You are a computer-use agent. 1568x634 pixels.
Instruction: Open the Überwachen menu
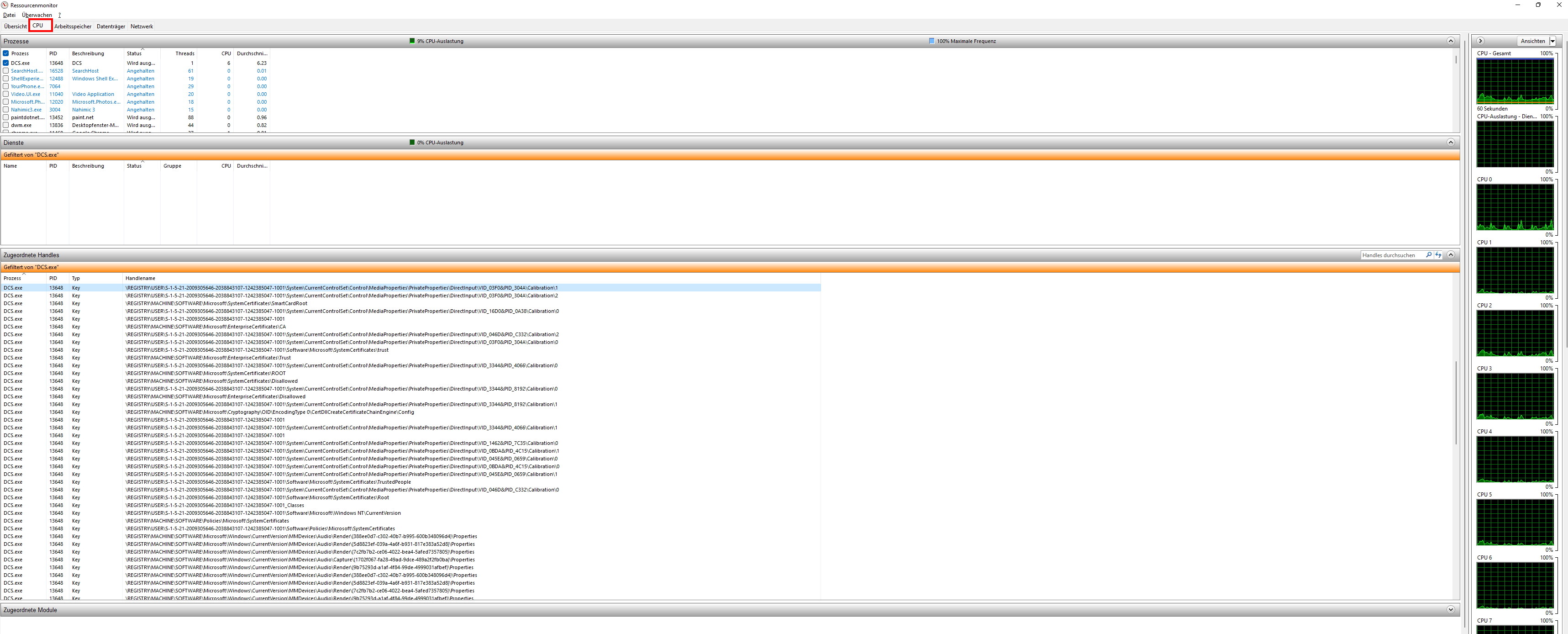[x=37, y=15]
